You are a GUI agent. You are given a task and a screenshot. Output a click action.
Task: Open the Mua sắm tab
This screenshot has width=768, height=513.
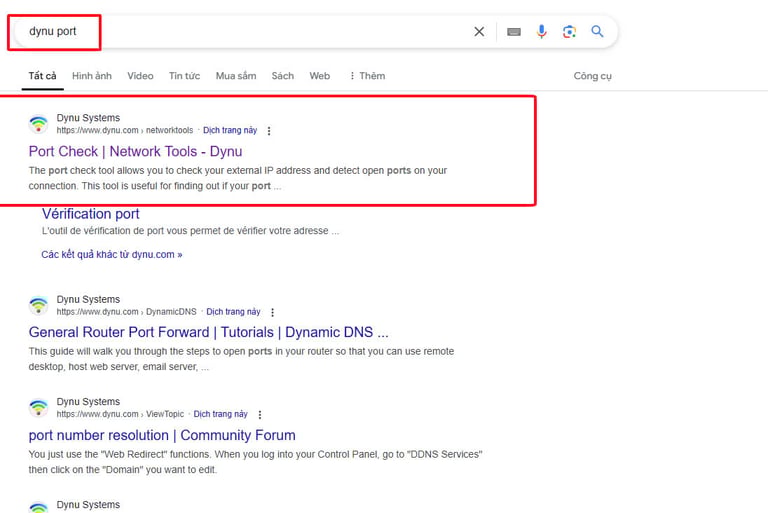pos(236,76)
